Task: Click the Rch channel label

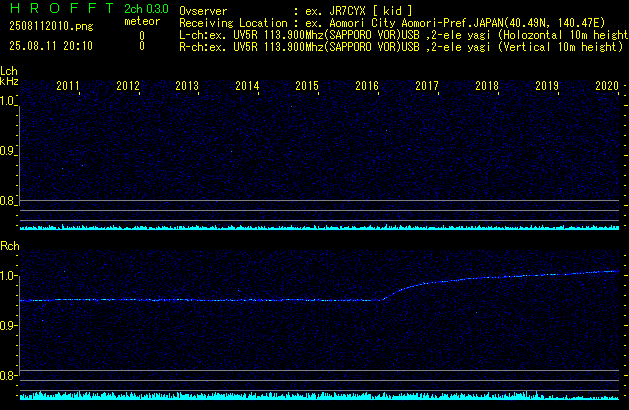Action: 10,246
